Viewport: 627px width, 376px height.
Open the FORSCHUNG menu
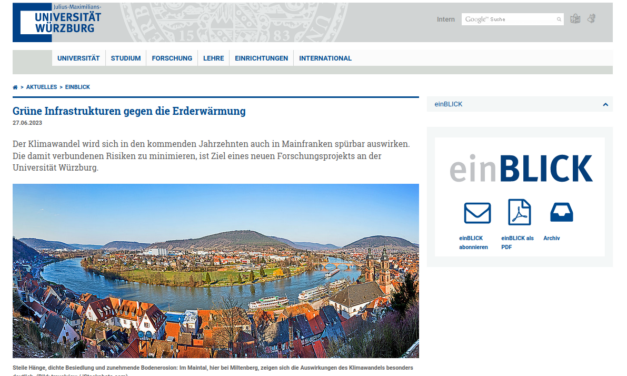[172, 58]
